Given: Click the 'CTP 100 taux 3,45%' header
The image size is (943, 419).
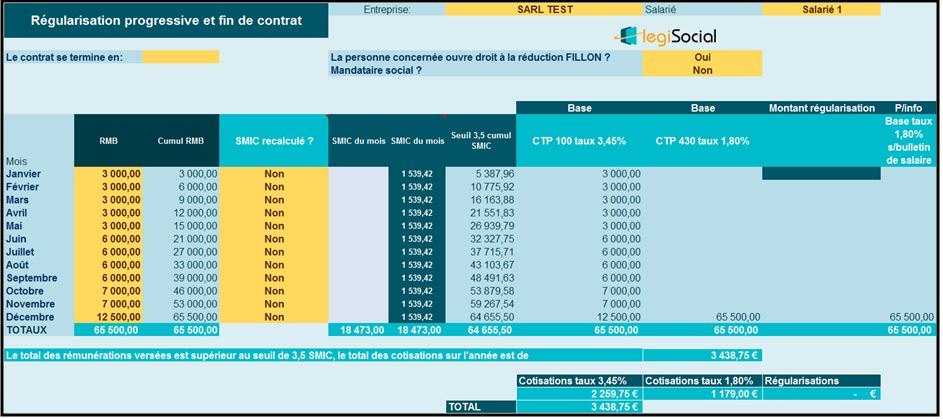Looking at the screenshot, I should coord(579,141).
